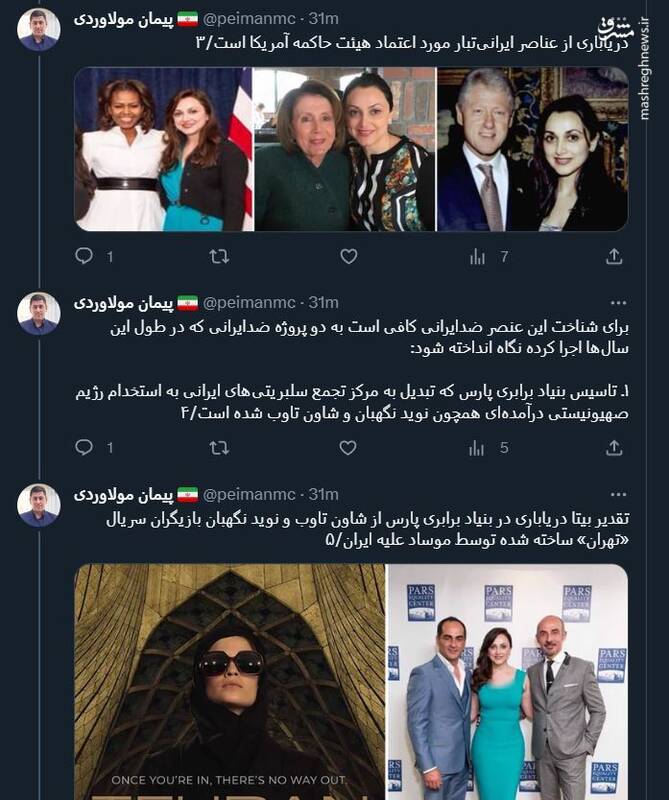669x800 pixels.
Task: Open more options on second tweet
Action: point(618,303)
